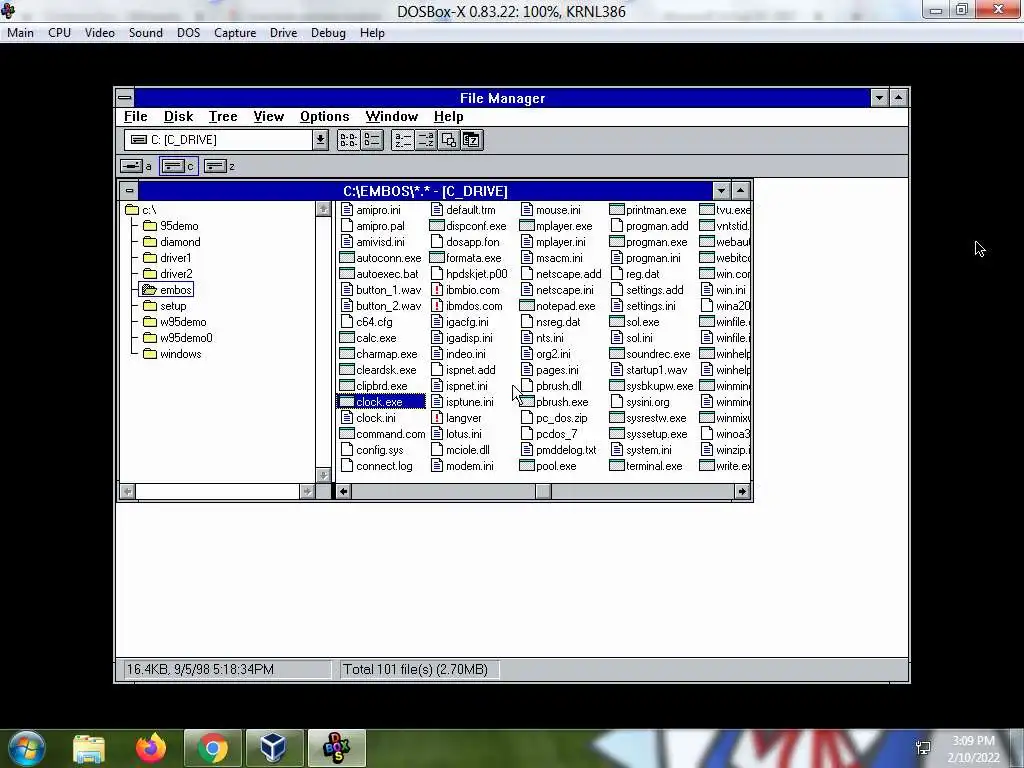Open Windows Start orb on taskbar
Screen dimensions: 1024x768
[26, 748]
